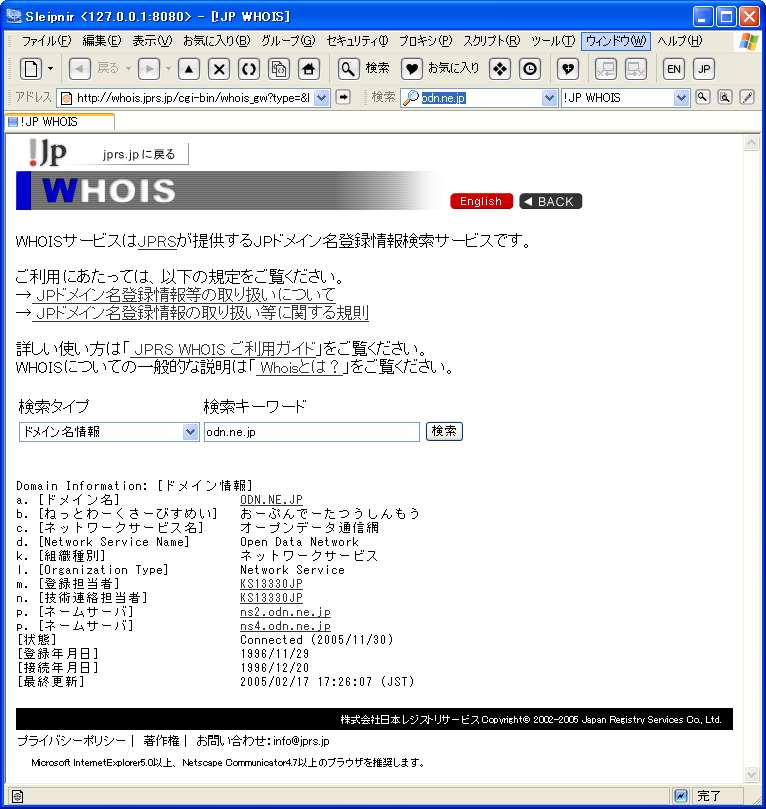
Task: Open the ウィンドウ(W) menu
Action: (x=616, y=41)
